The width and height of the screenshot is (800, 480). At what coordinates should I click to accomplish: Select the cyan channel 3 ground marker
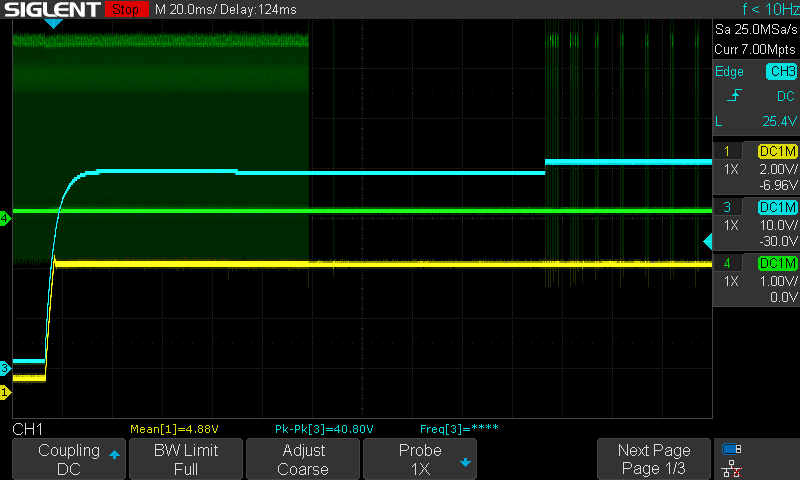pos(5,367)
